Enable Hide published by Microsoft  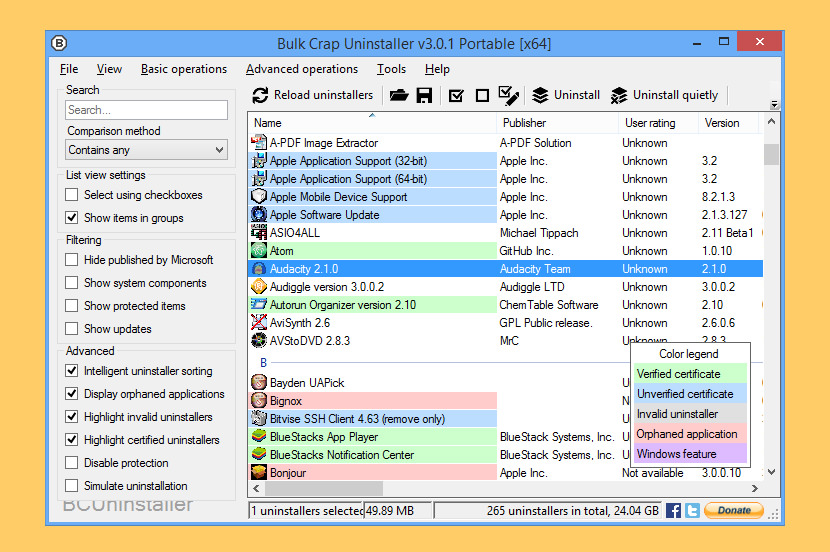point(71,260)
